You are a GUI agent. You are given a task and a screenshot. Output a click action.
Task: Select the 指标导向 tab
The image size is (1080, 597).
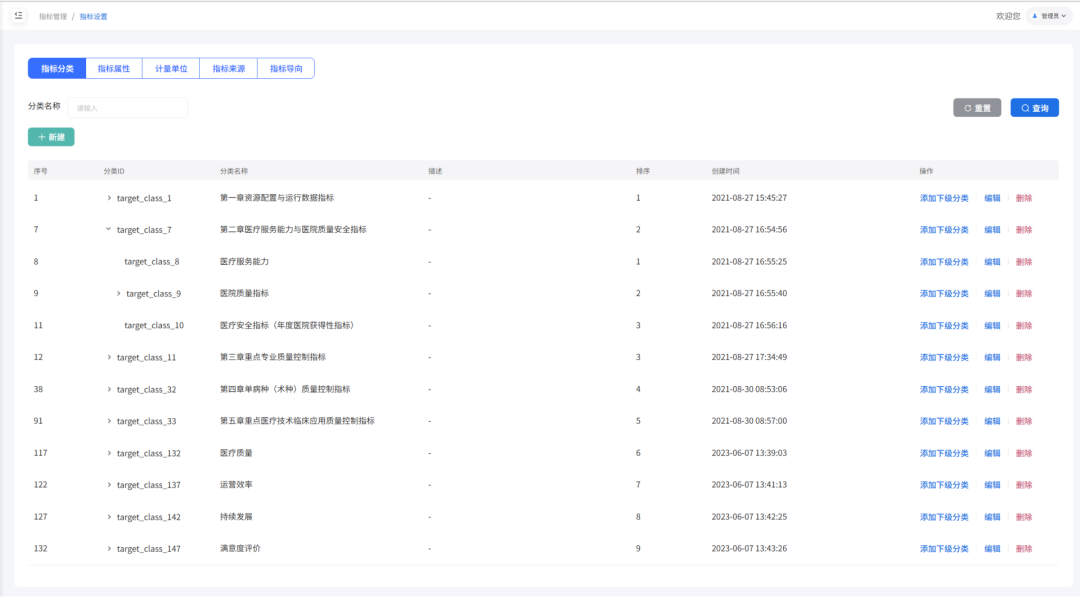tap(286, 67)
